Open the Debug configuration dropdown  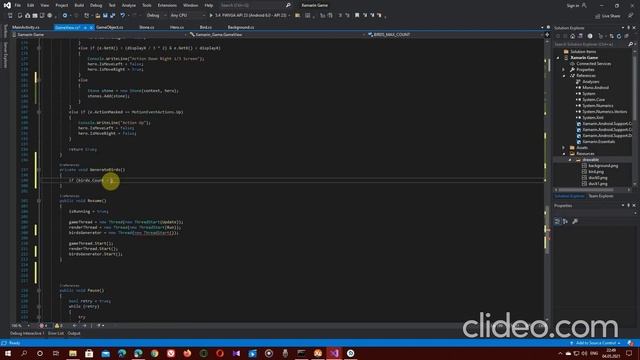click(156, 15)
